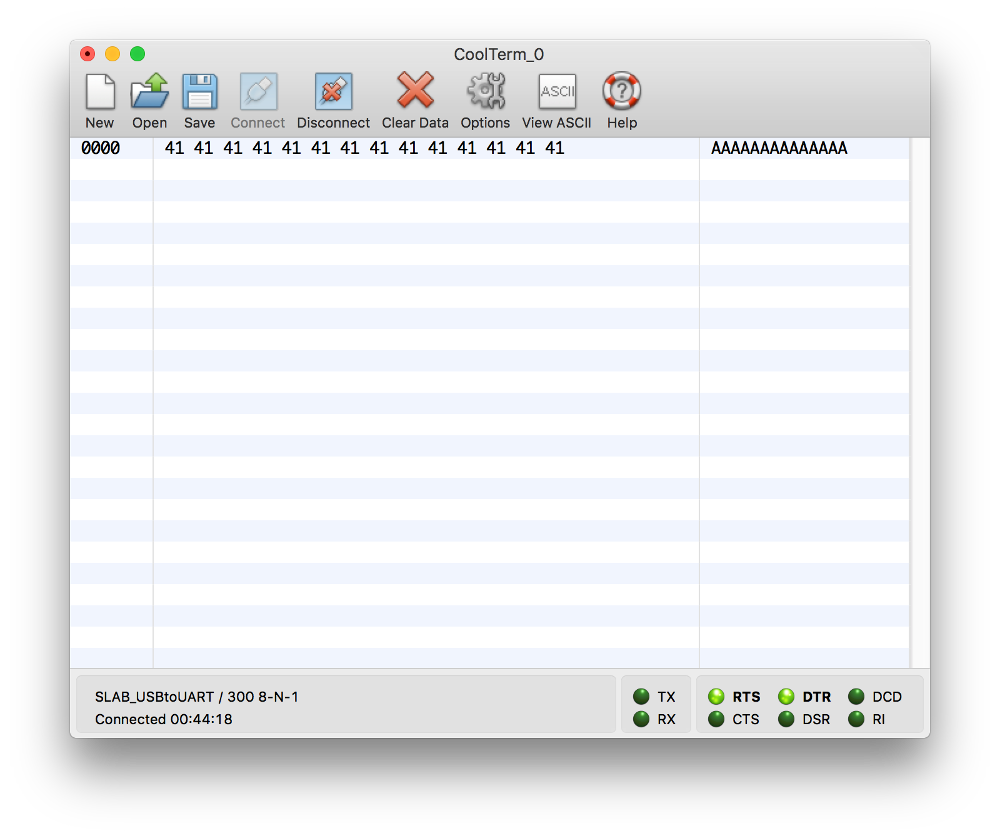1000x838 pixels.
Task: Click the CTS status LED
Action: 716,719
